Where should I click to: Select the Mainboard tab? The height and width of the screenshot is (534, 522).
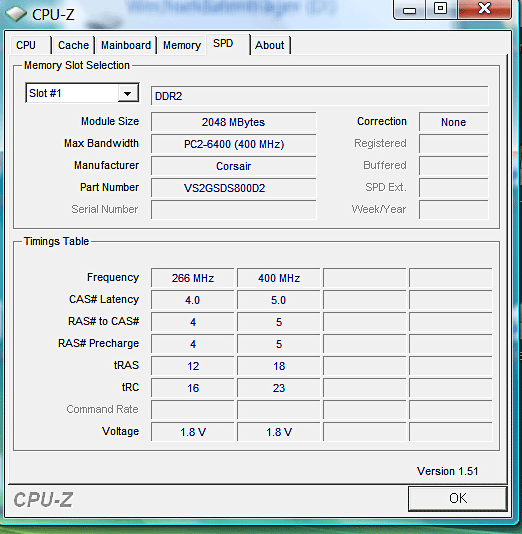tap(126, 45)
